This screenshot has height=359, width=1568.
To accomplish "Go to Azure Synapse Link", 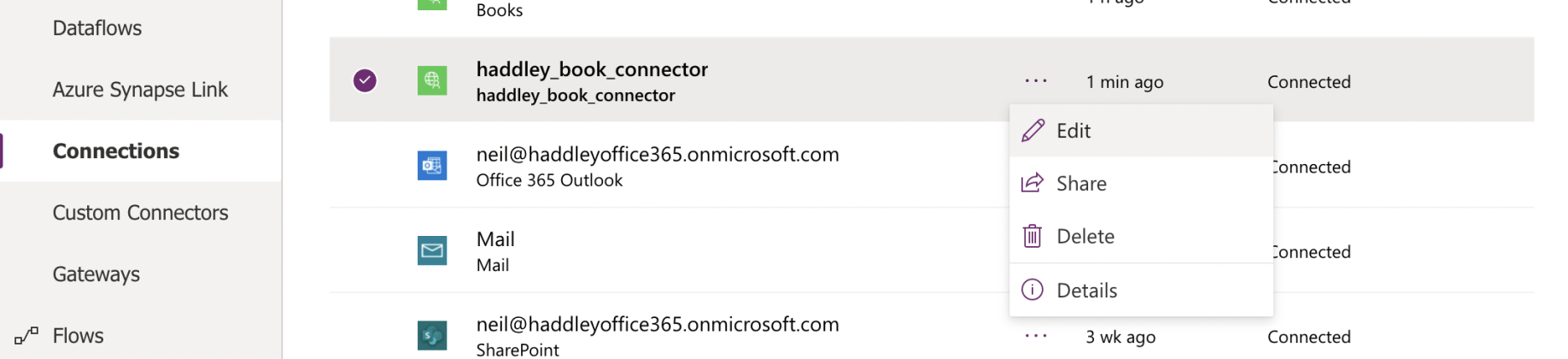I will click(140, 90).
